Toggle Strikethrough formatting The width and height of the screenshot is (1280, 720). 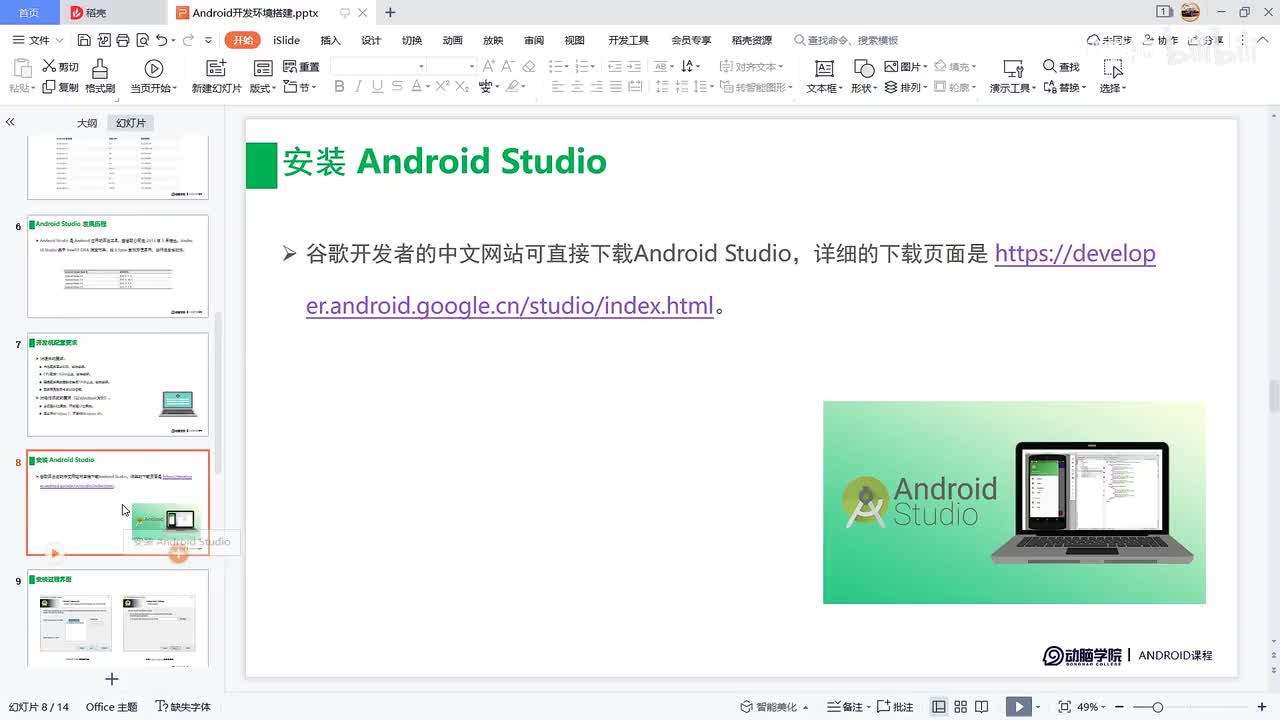tap(396, 87)
